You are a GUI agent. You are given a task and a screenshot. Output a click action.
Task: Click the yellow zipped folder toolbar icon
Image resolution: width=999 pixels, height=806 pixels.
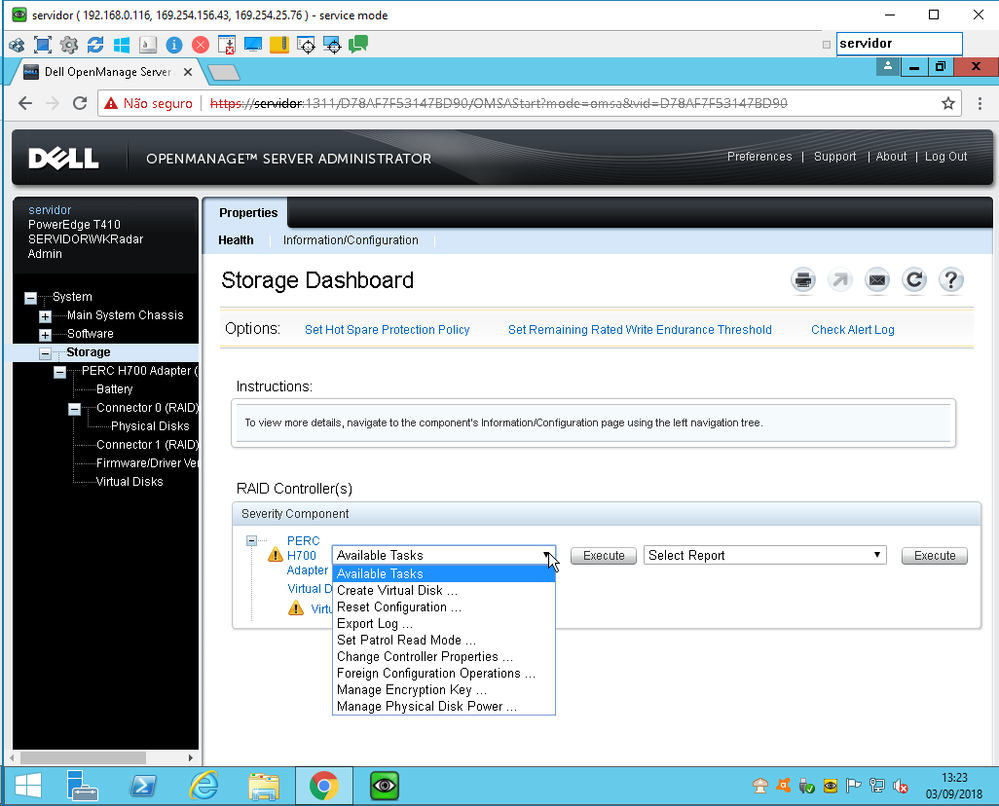279,45
